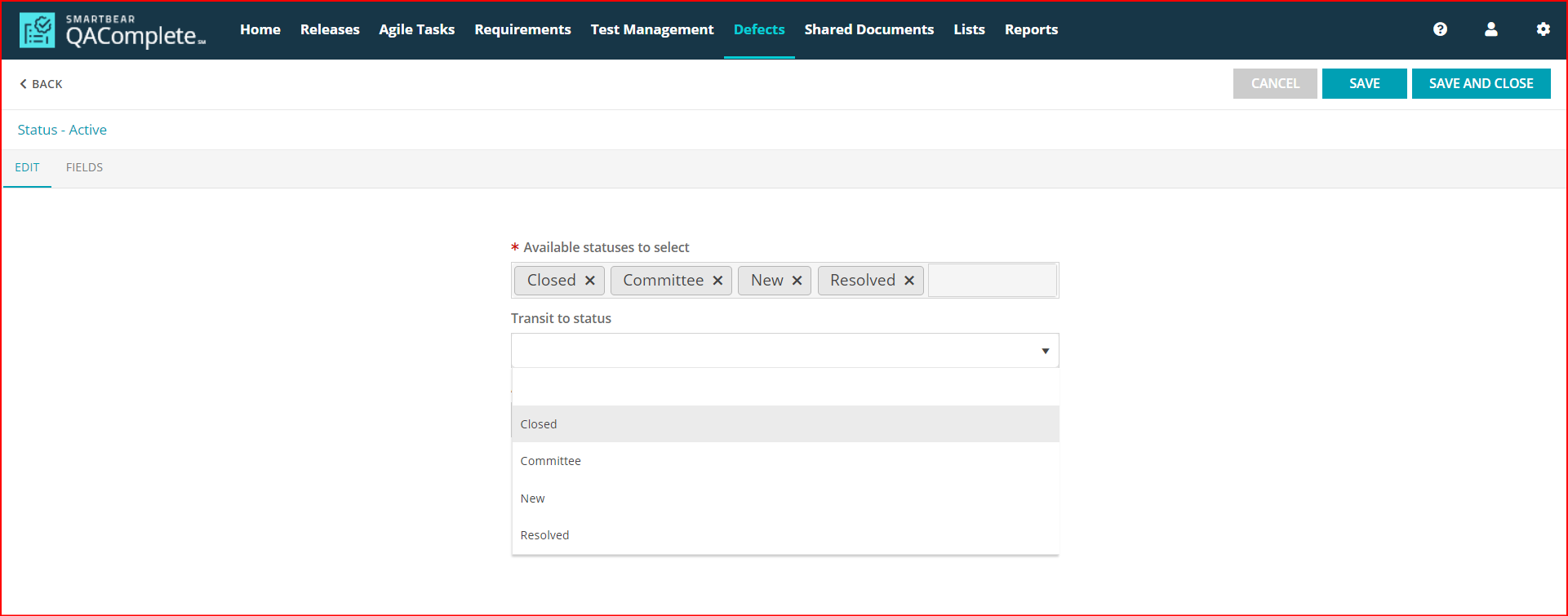This screenshot has width=1568, height=616.
Task: Collapse the Transit to status dropdown arrow
Action: [x=1045, y=351]
